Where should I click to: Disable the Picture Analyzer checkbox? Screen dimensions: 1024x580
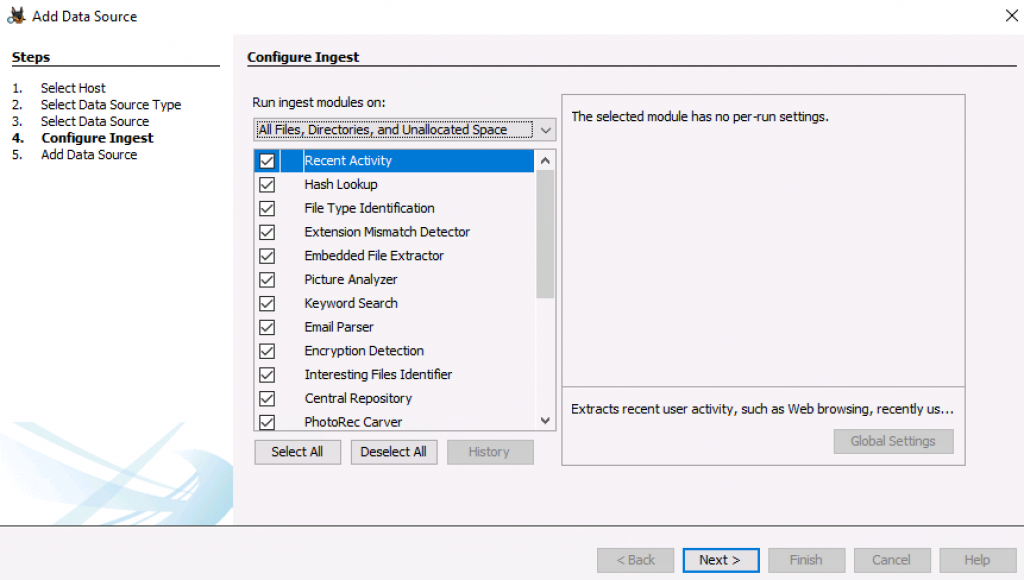pos(267,280)
